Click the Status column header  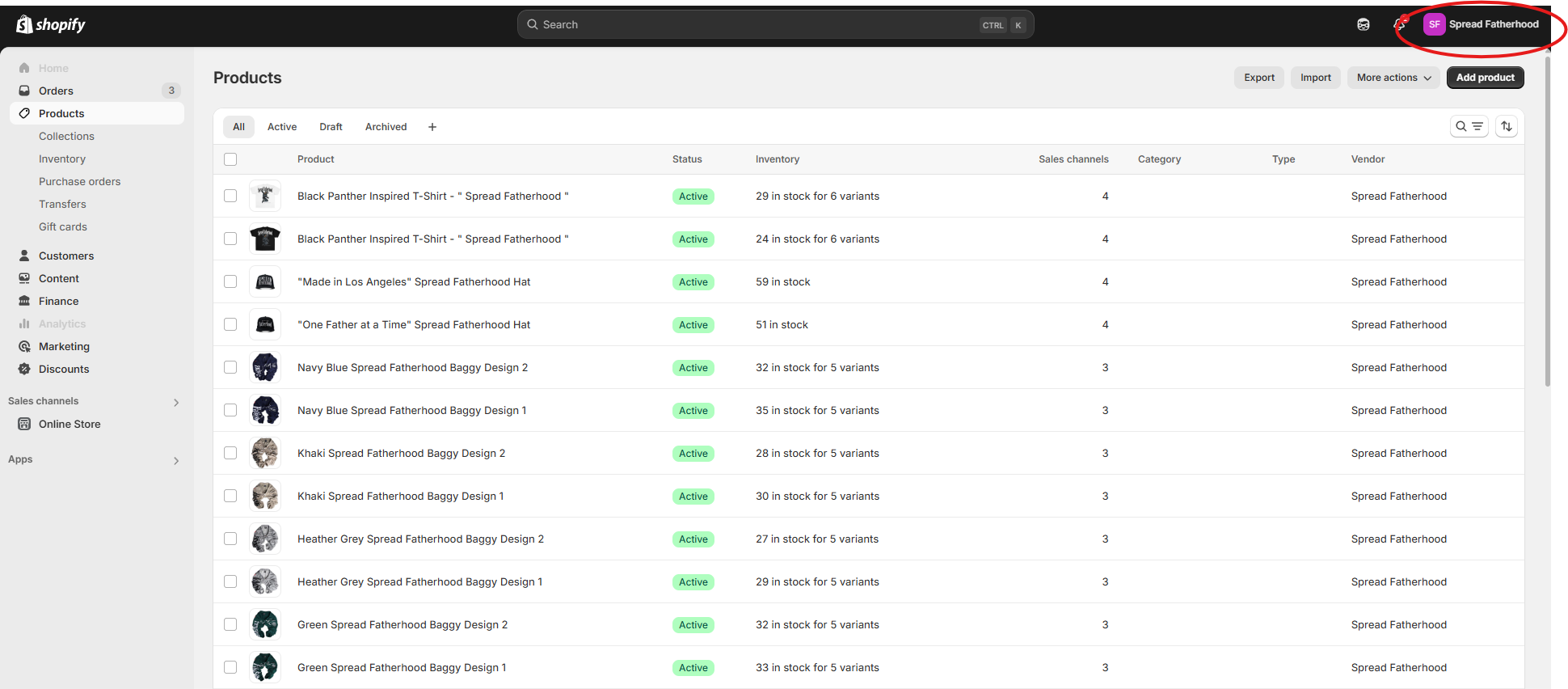(x=687, y=159)
